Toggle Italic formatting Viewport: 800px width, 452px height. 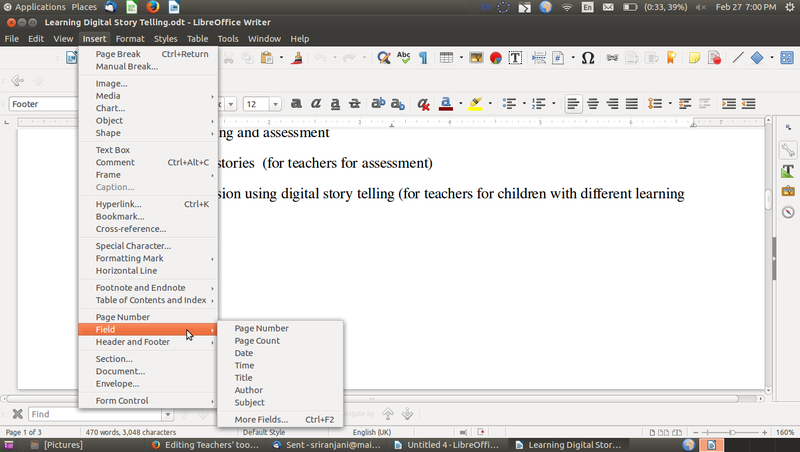(x=316, y=104)
